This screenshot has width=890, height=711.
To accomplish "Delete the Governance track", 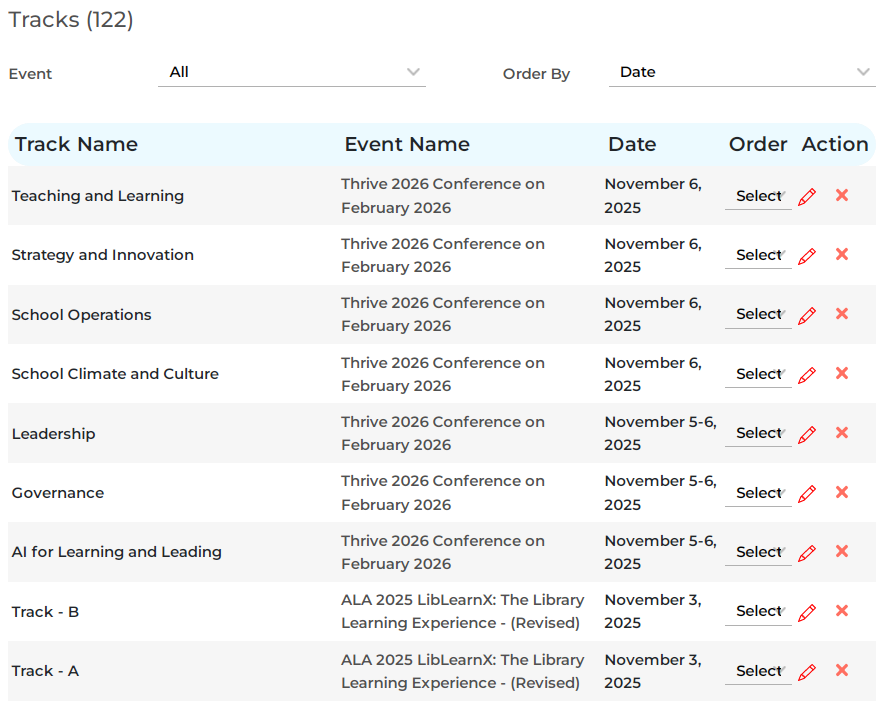I will click(x=842, y=492).
